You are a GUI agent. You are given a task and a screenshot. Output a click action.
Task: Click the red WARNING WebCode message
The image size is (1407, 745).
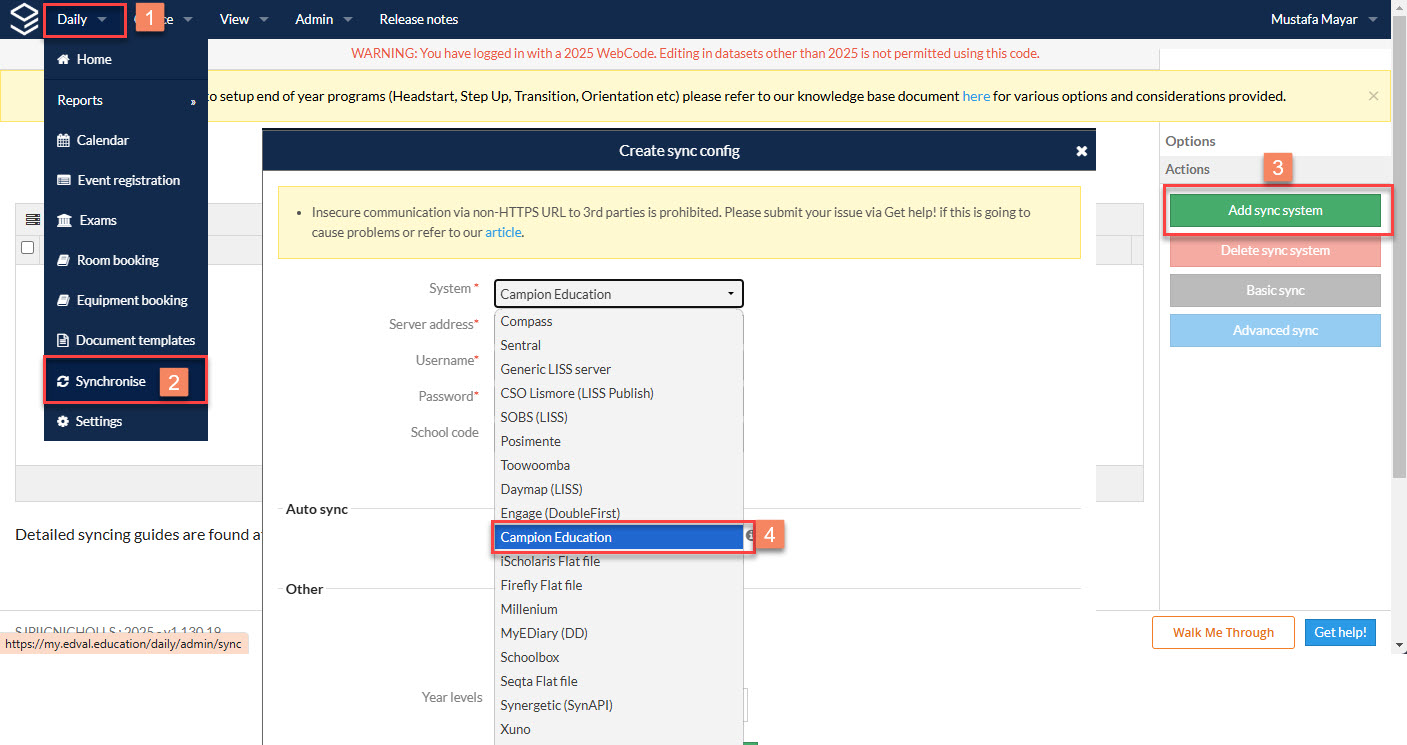[x=695, y=54]
